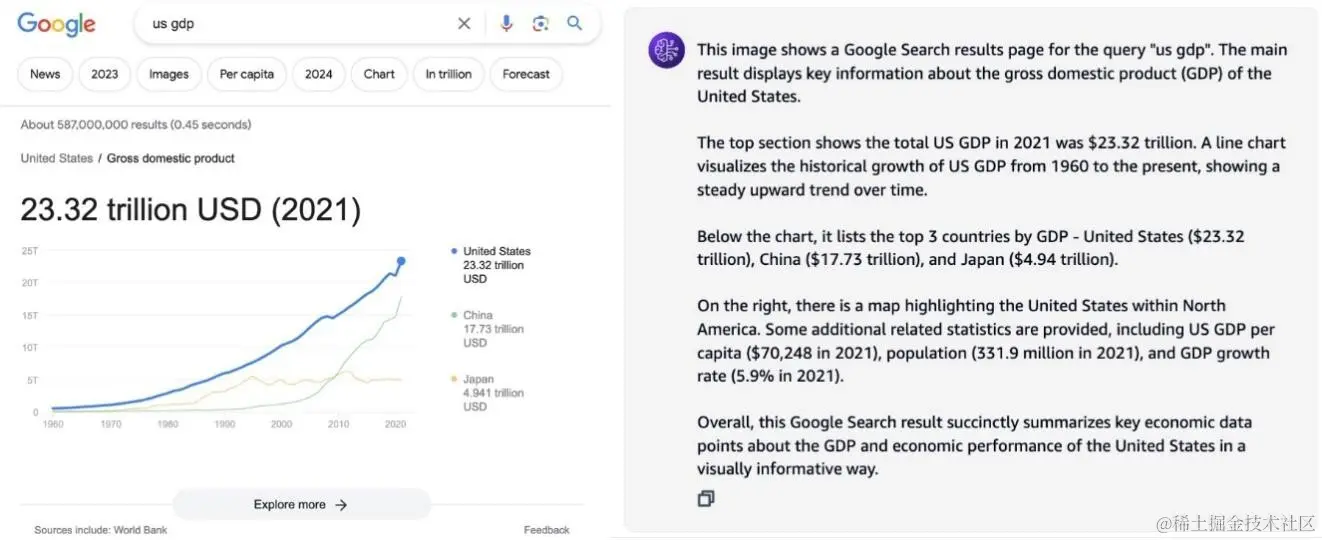This screenshot has width=1322, height=540.
Task: Click the United States legend entry
Action: [491, 265]
